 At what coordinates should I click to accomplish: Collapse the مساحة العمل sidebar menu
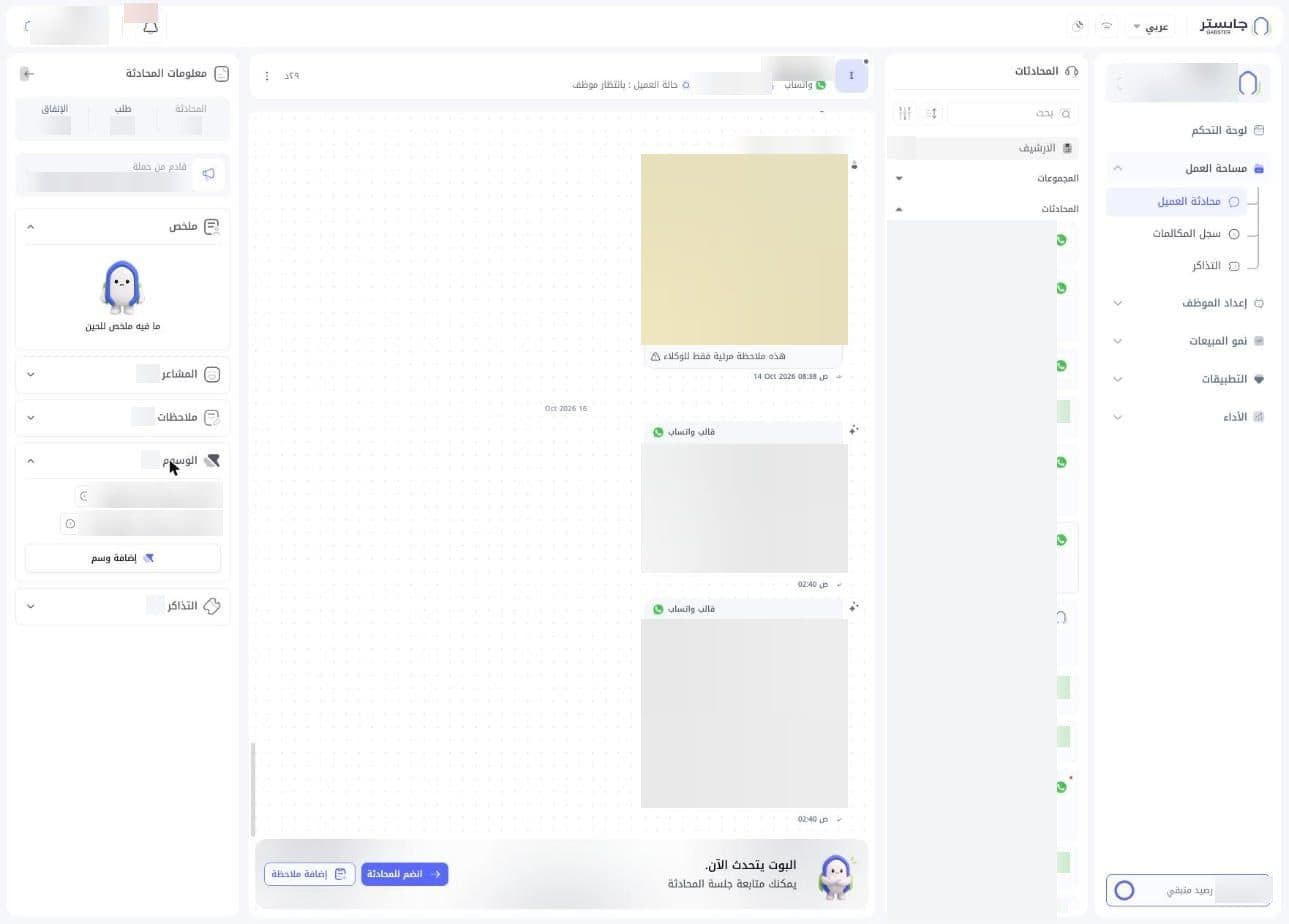coord(1117,168)
